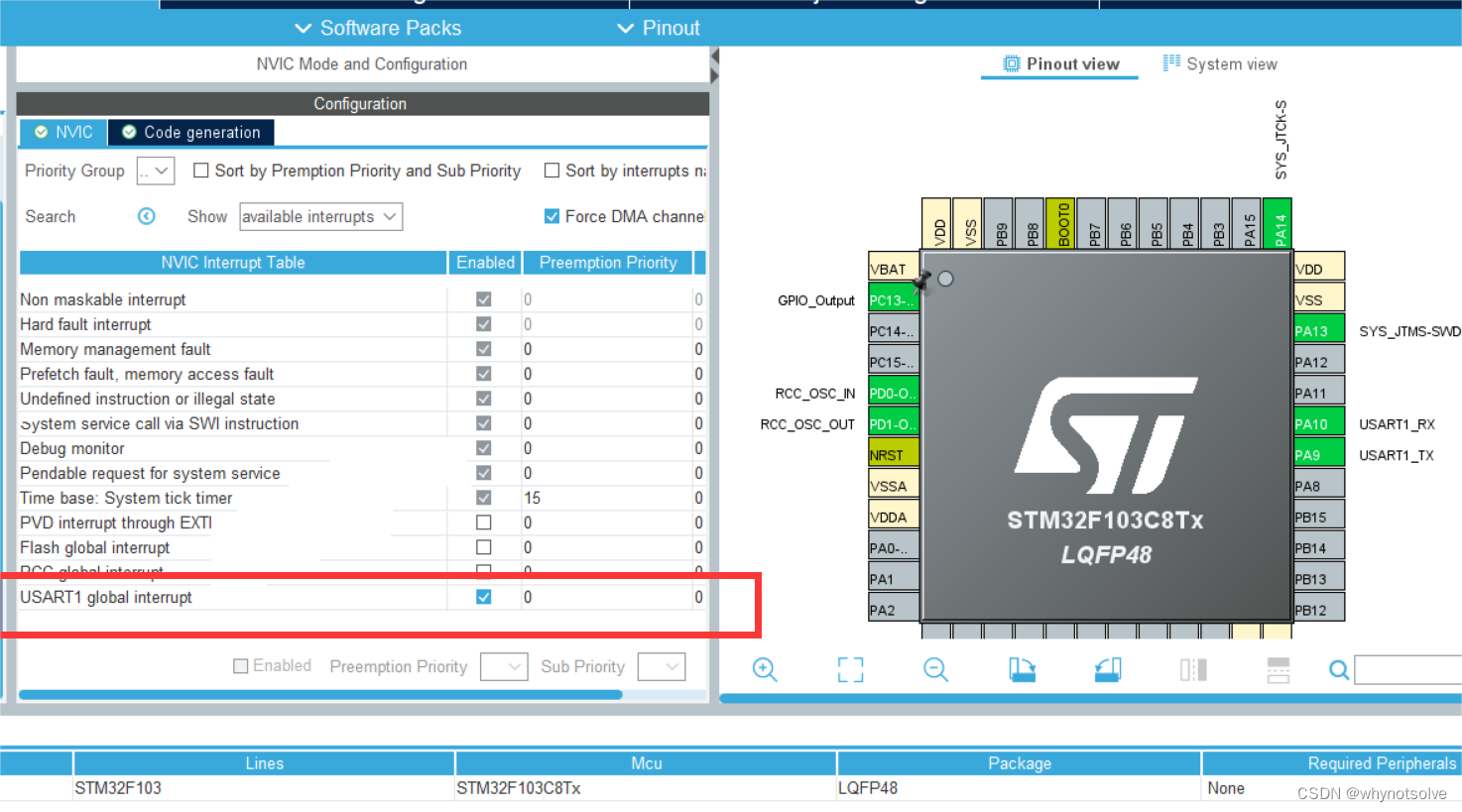Click the circular arrow icon beside Search

[x=146, y=216]
